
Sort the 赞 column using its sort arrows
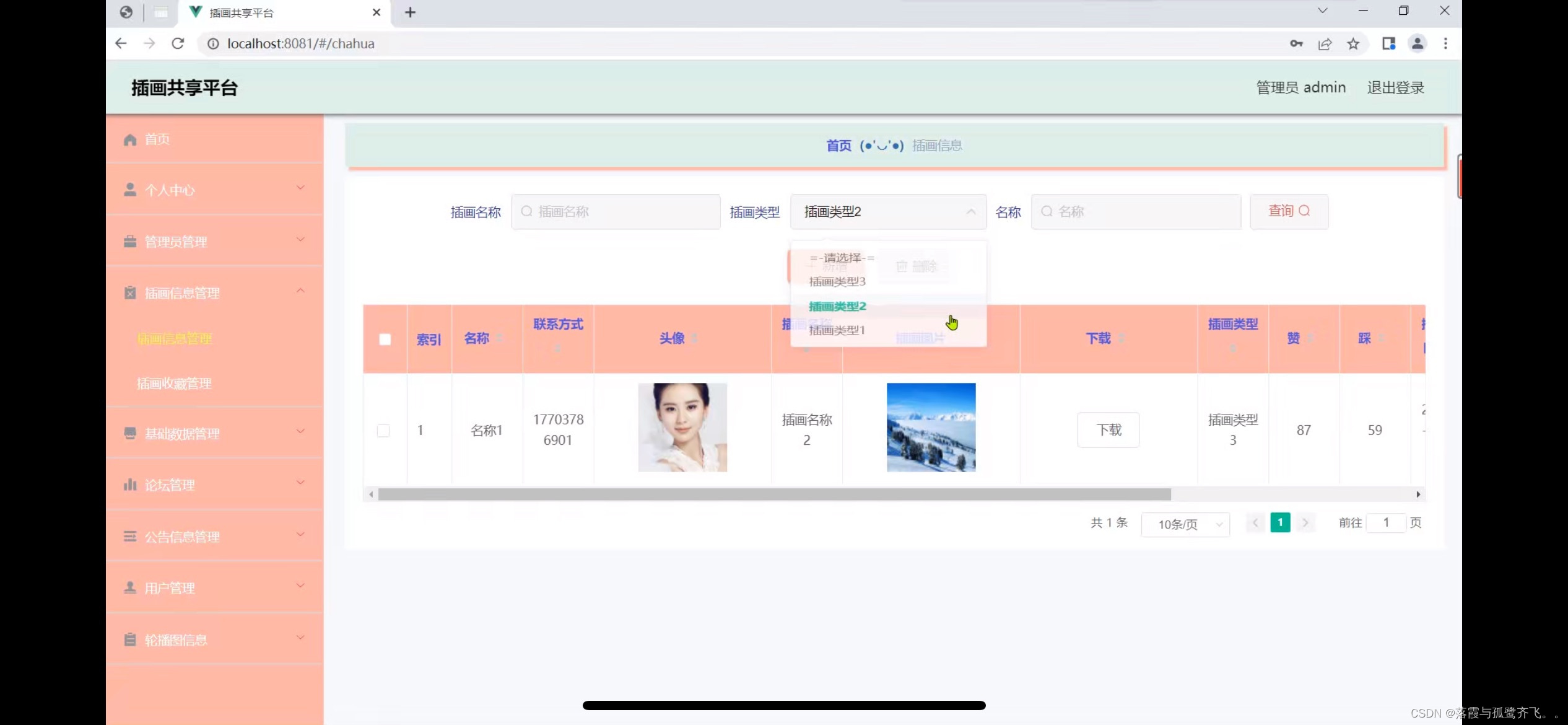pyautogui.click(x=1310, y=338)
